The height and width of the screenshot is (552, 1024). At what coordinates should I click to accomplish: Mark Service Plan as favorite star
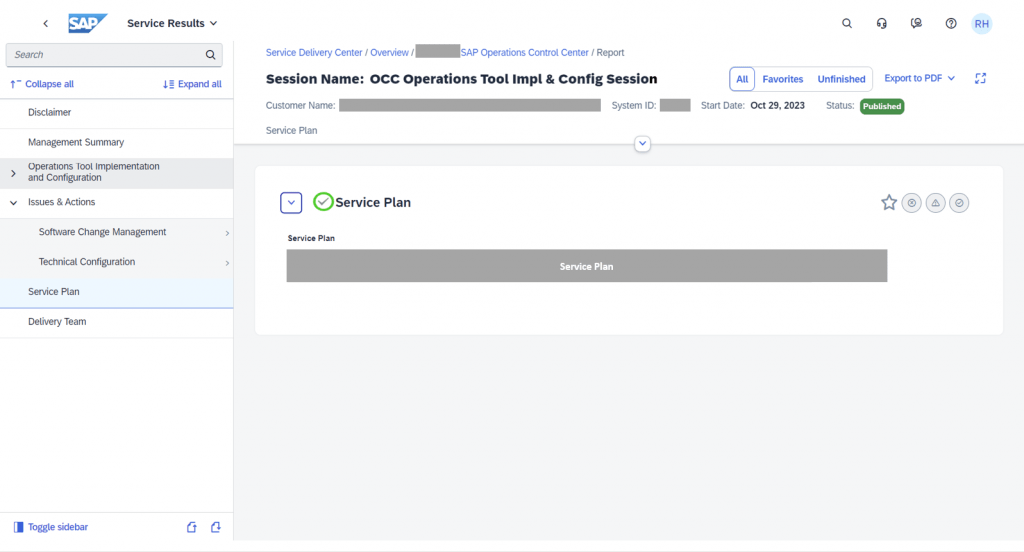tap(889, 203)
